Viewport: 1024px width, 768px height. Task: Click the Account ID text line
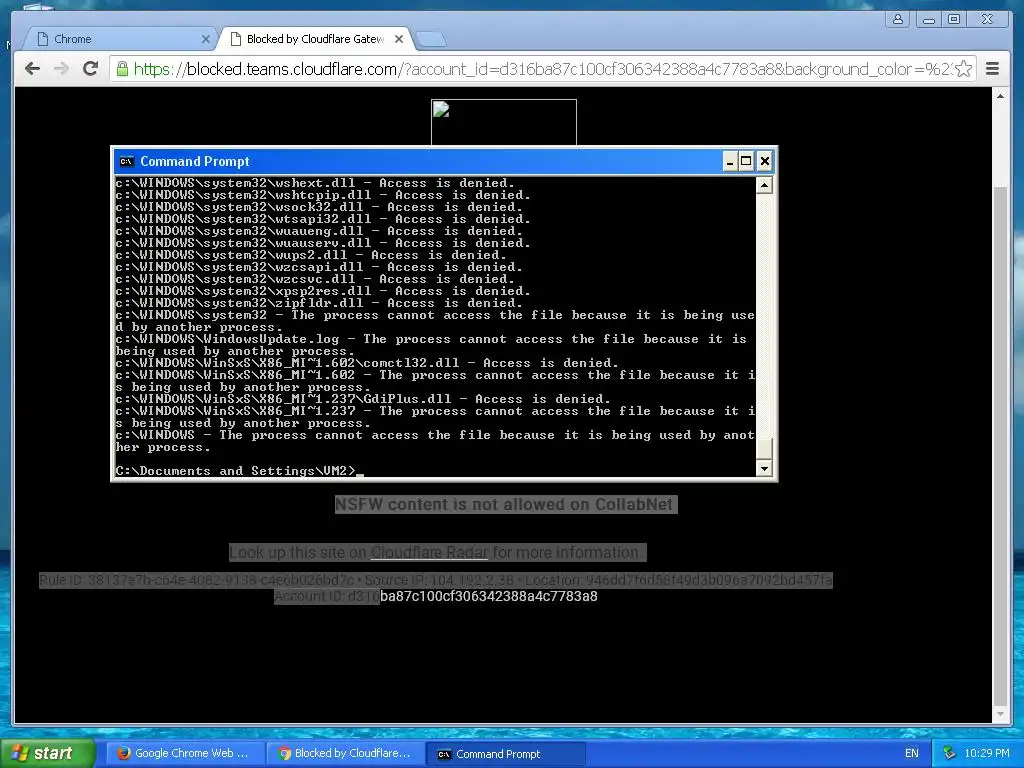(436, 596)
